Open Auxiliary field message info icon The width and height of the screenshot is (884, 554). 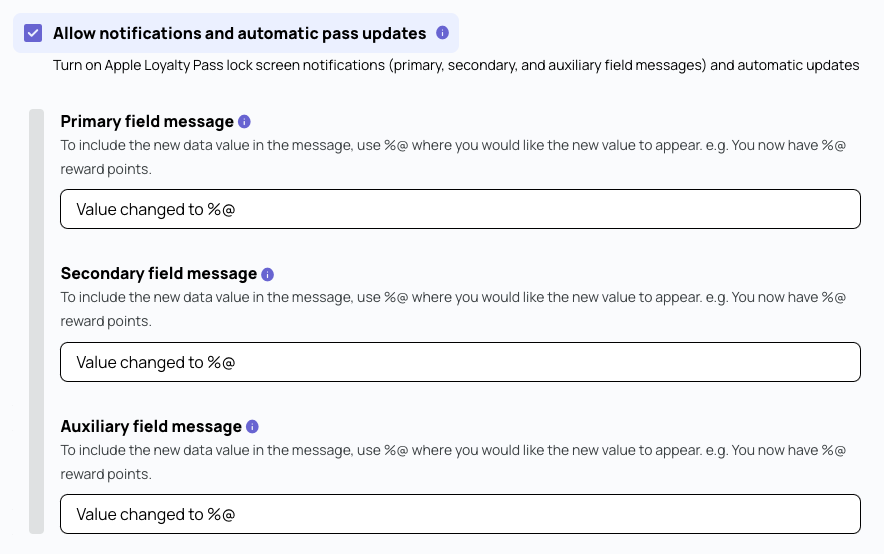pyautogui.click(x=253, y=427)
